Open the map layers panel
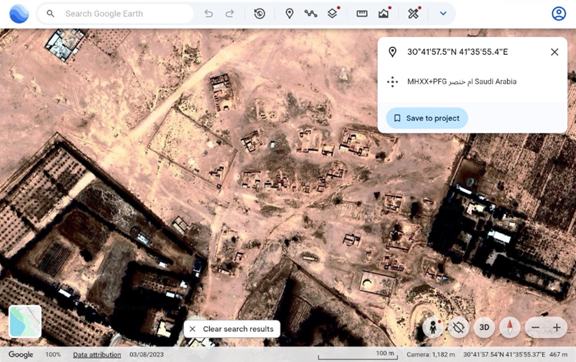 [332, 14]
